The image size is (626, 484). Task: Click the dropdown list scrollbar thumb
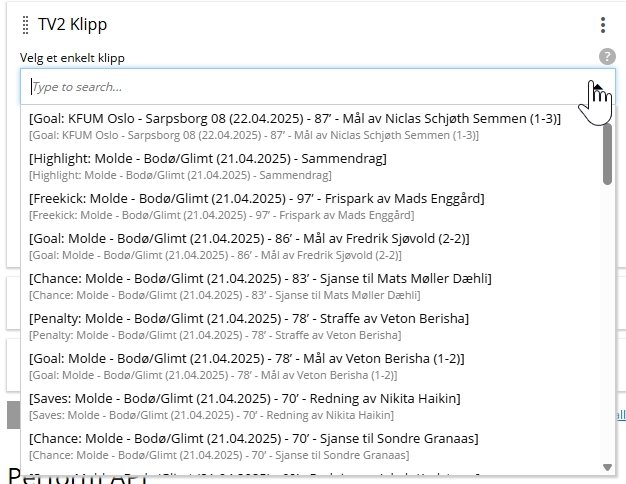tap(607, 154)
